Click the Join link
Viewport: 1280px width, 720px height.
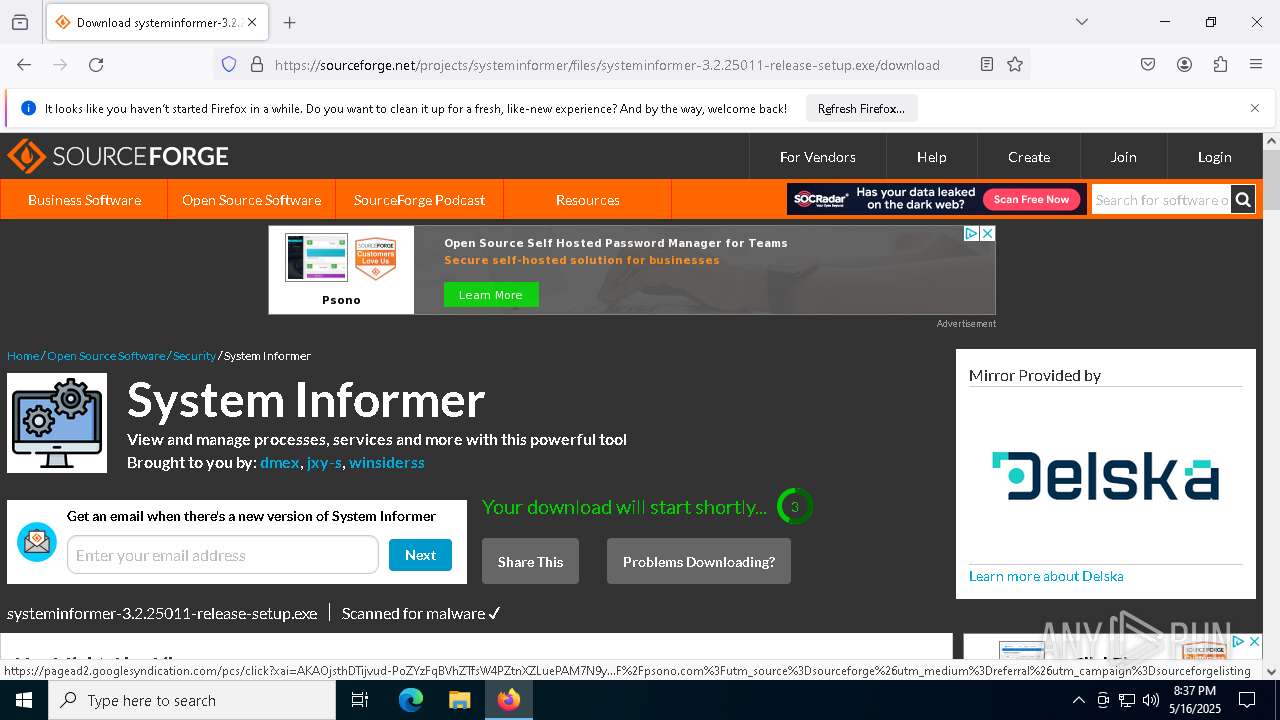click(x=1123, y=157)
